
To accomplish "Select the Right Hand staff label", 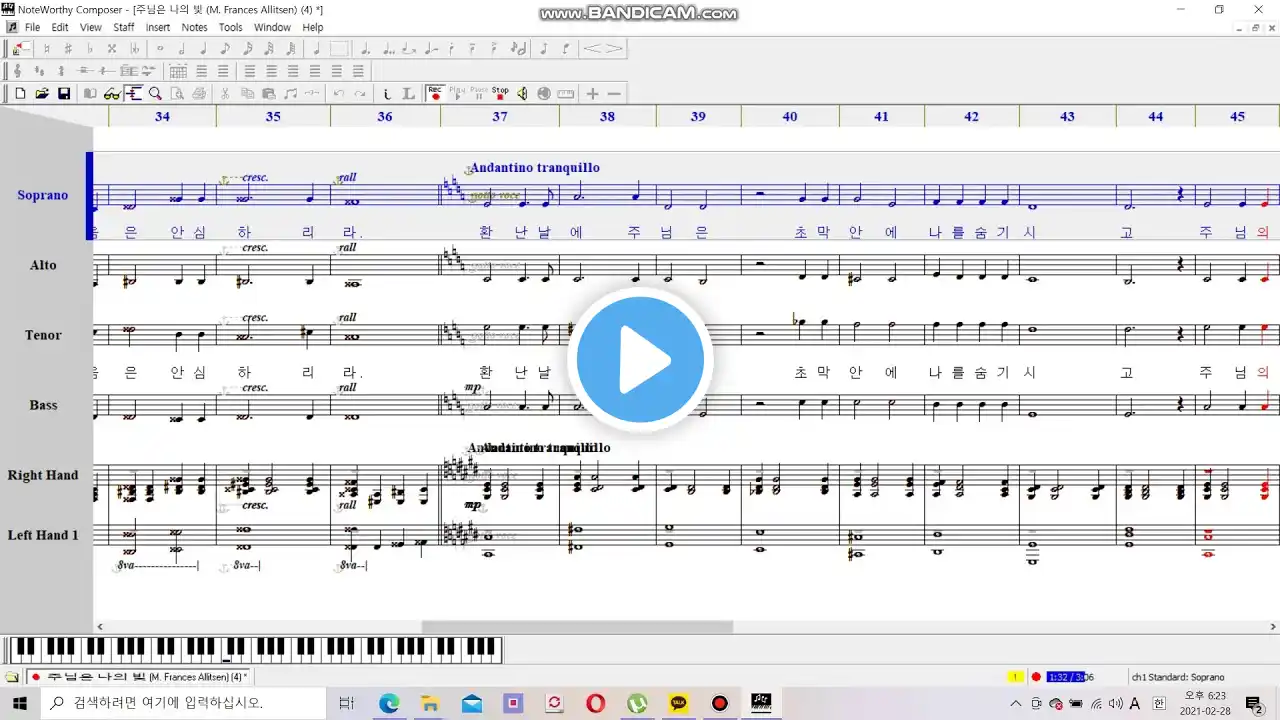I will [x=43, y=475].
